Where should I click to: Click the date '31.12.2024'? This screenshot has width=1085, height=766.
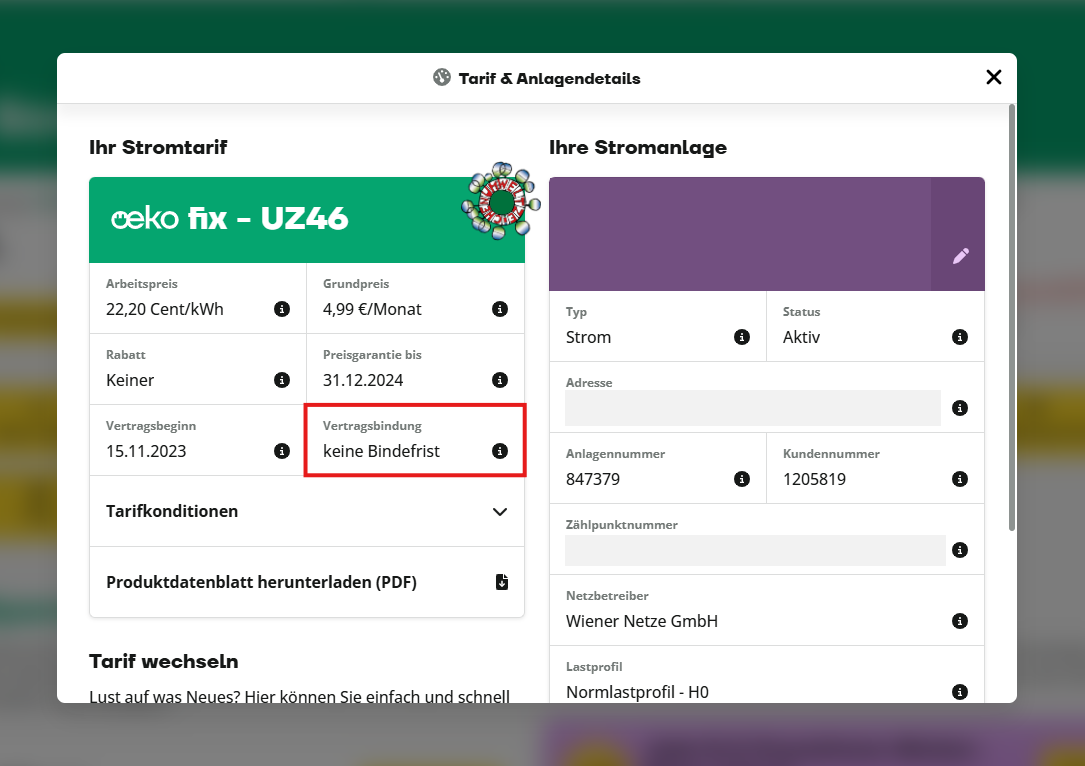coord(363,380)
